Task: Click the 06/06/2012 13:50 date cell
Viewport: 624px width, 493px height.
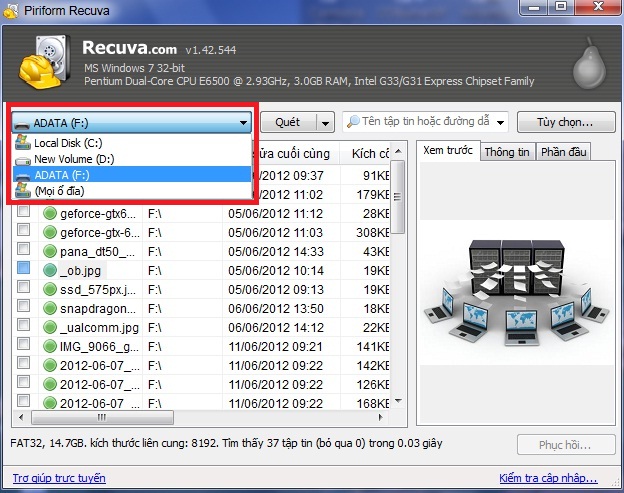Action: tap(276, 308)
